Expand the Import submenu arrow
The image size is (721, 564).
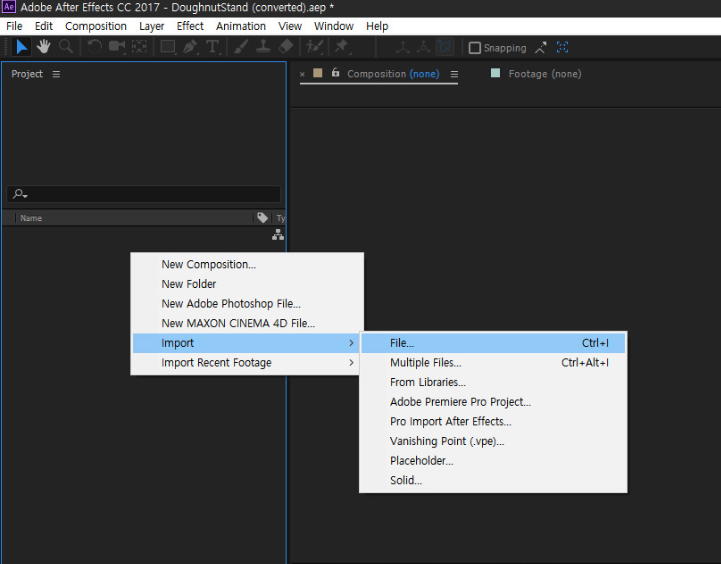pos(351,343)
